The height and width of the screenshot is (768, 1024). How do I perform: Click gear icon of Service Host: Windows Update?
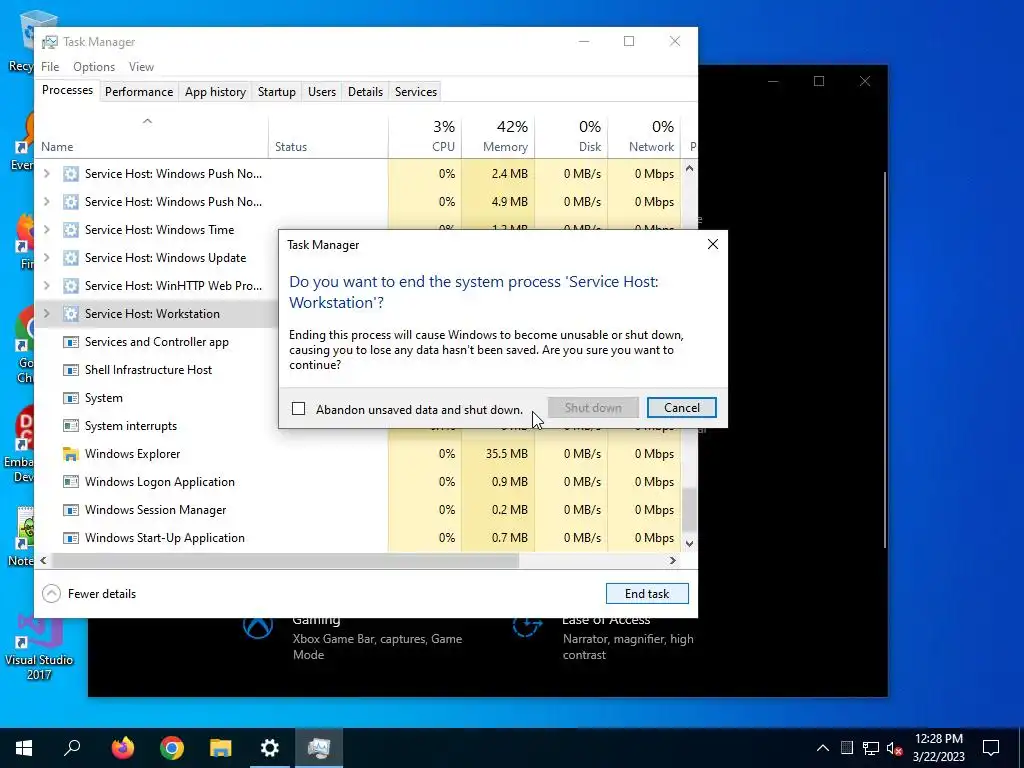point(71,257)
